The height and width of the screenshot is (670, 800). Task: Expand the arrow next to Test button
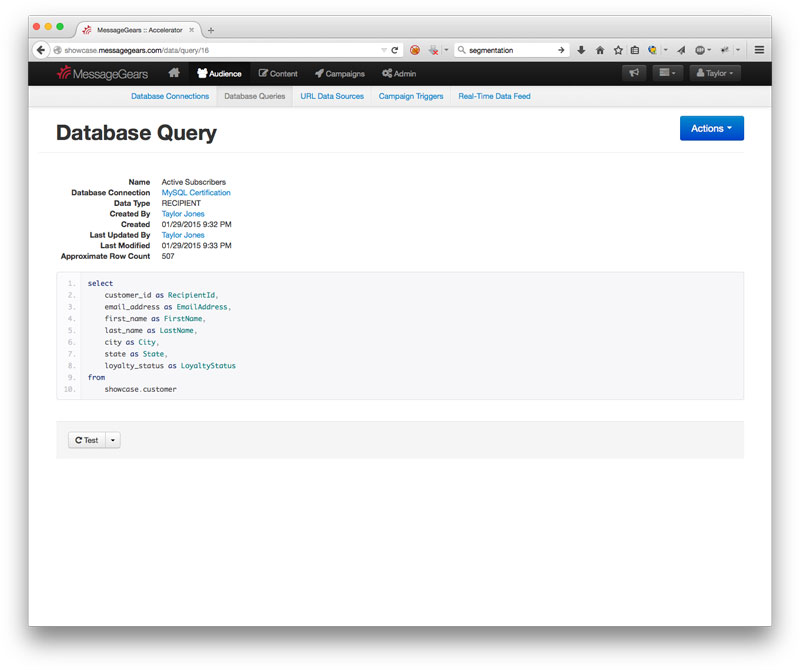[x=113, y=440]
